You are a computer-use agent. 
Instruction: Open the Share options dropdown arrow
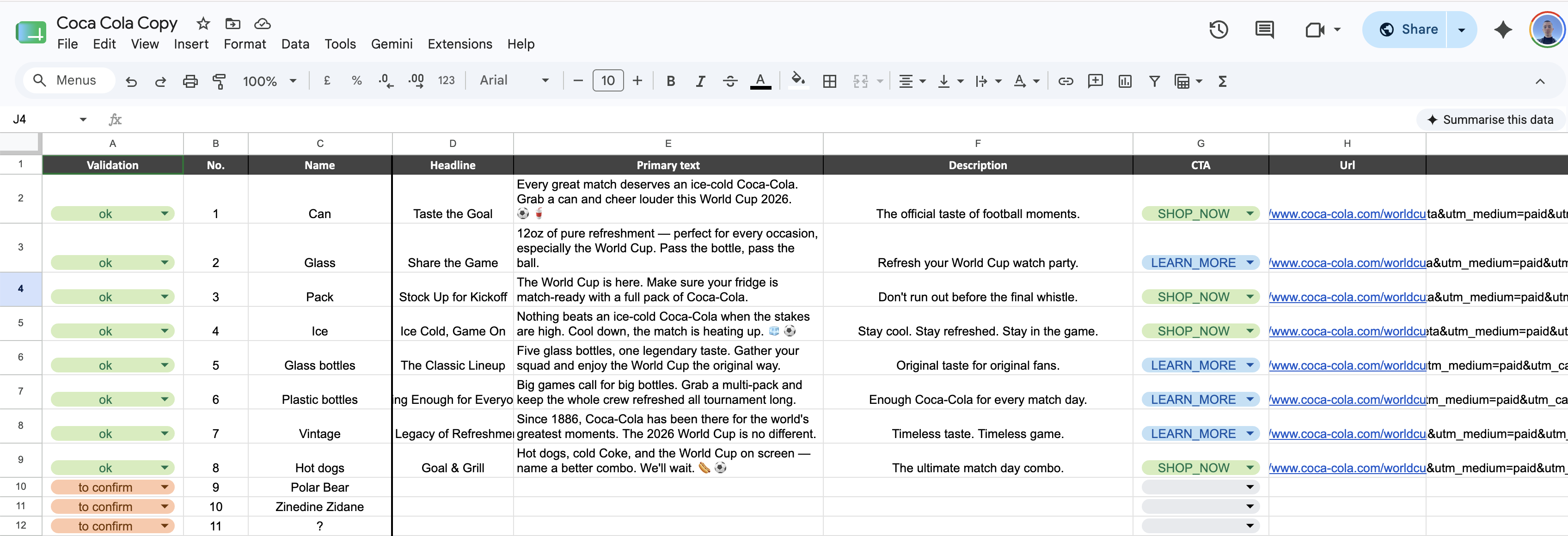pyautogui.click(x=1462, y=29)
